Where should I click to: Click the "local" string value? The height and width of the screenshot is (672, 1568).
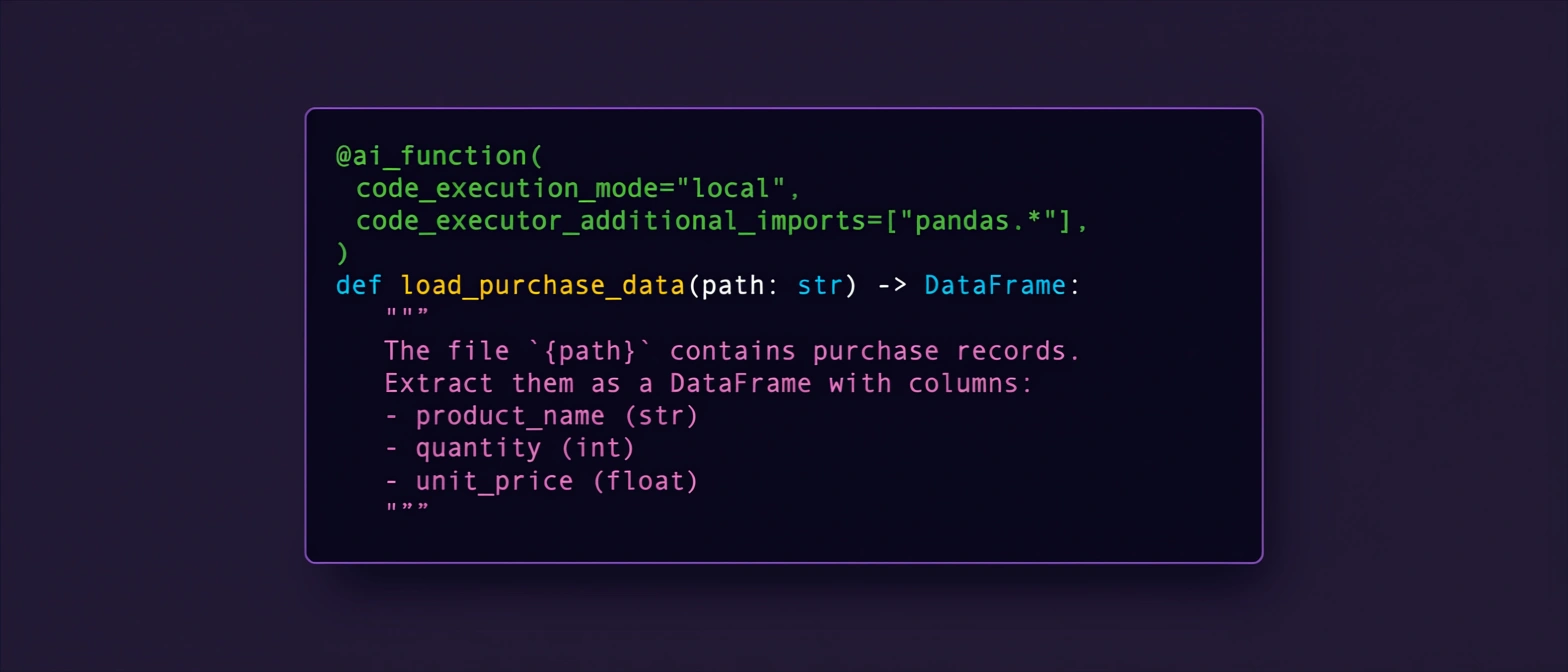coord(733,188)
